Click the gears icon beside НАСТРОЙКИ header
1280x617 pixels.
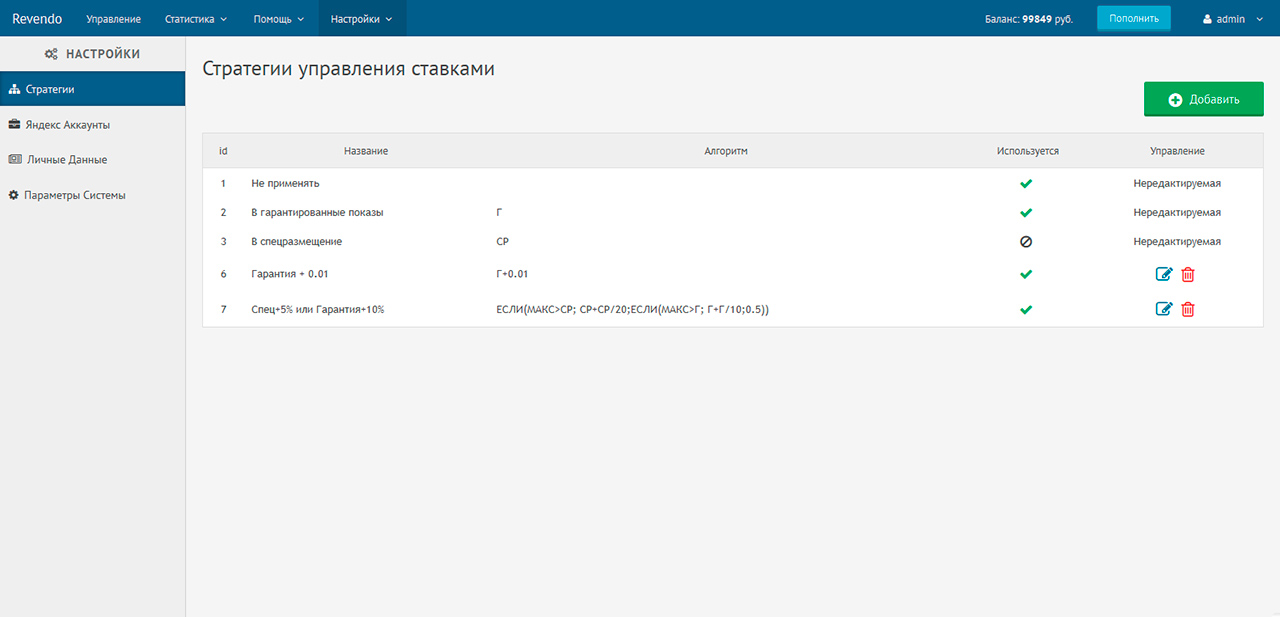point(51,55)
